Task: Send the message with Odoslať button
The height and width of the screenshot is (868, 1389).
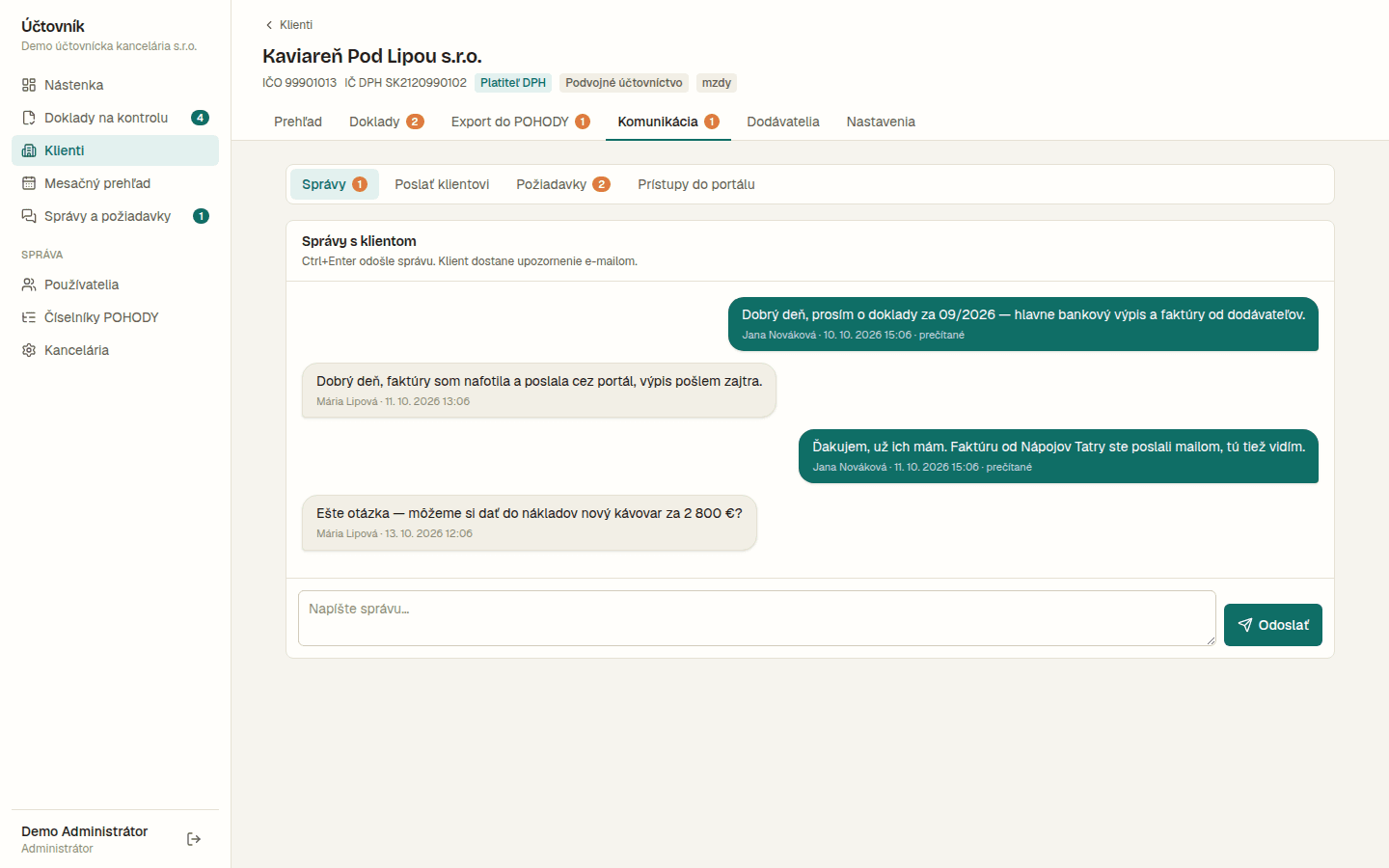Action: (x=1273, y=625)
